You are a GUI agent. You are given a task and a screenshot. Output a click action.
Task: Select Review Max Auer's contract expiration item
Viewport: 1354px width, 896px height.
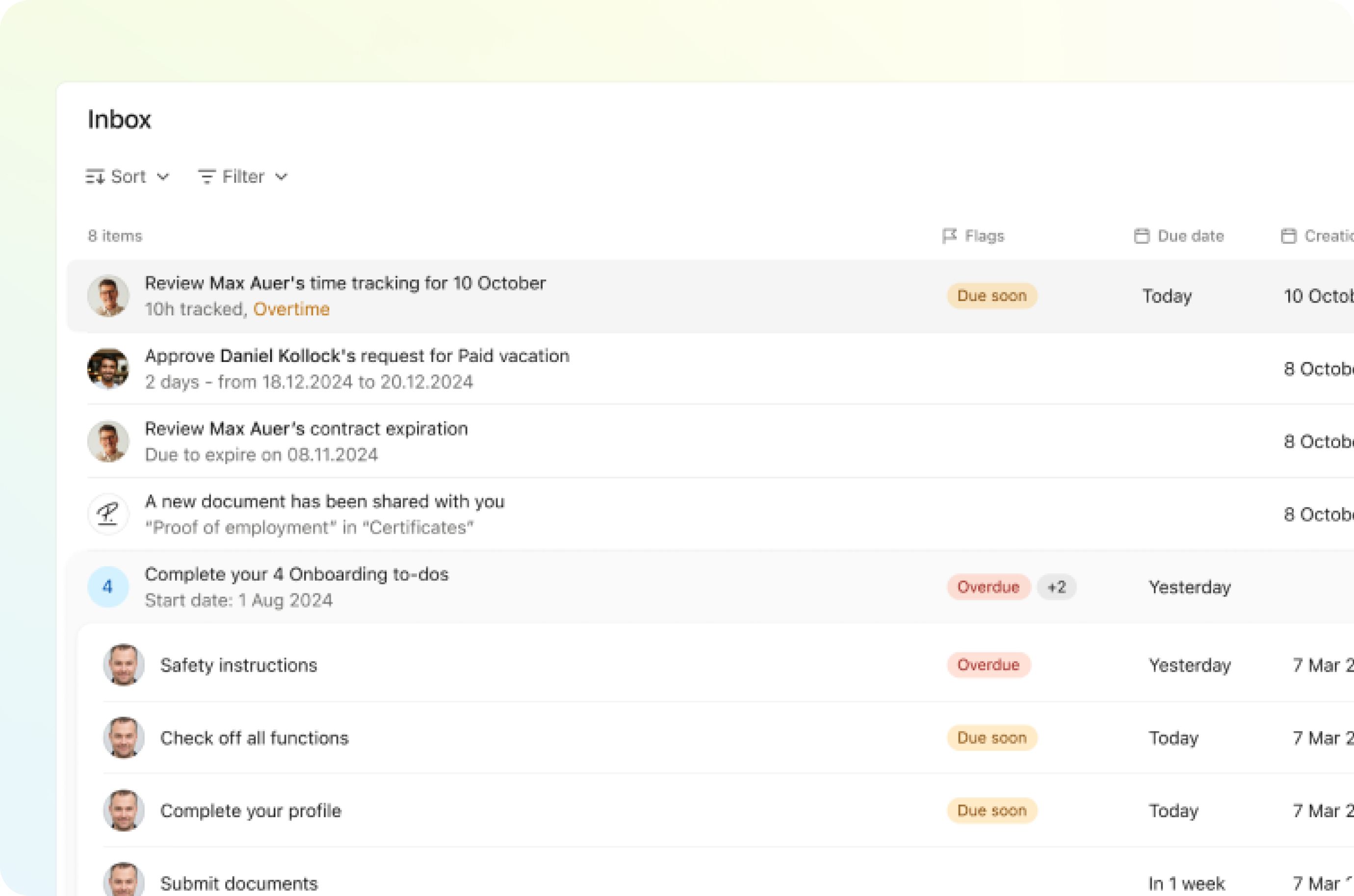[306, 429]
